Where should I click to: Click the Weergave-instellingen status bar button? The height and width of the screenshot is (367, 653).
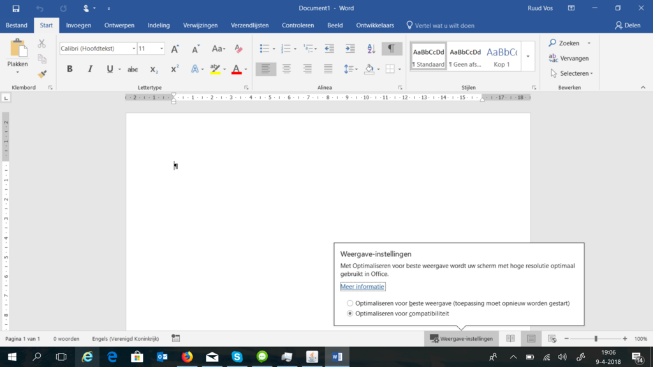tap(461, 339)
